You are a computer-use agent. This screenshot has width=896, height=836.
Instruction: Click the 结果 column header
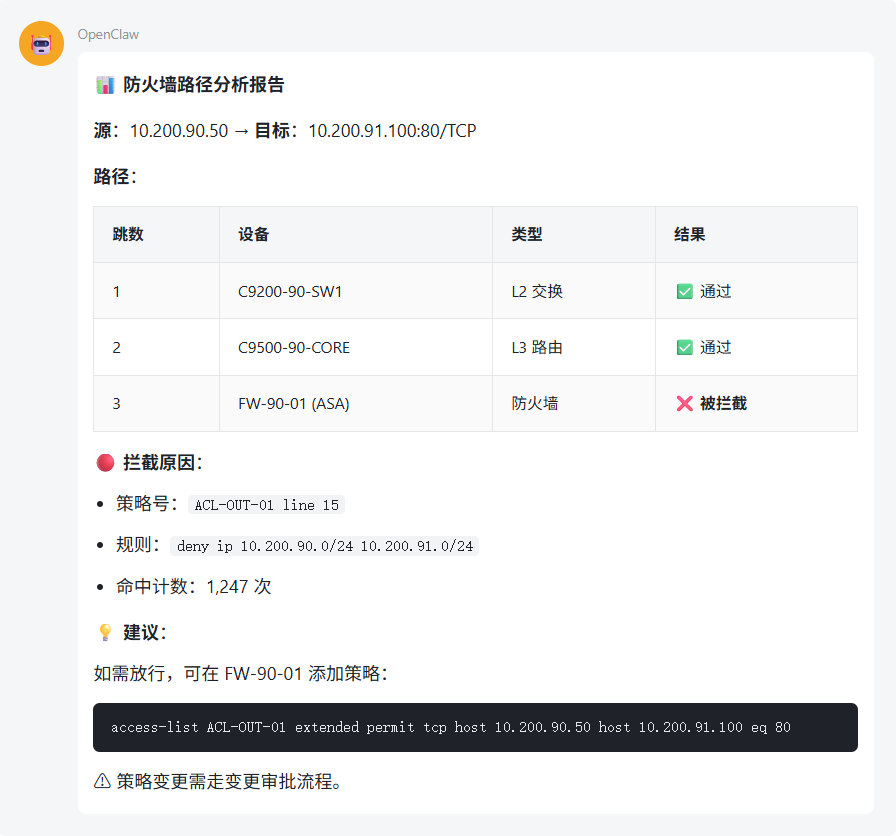689,235
